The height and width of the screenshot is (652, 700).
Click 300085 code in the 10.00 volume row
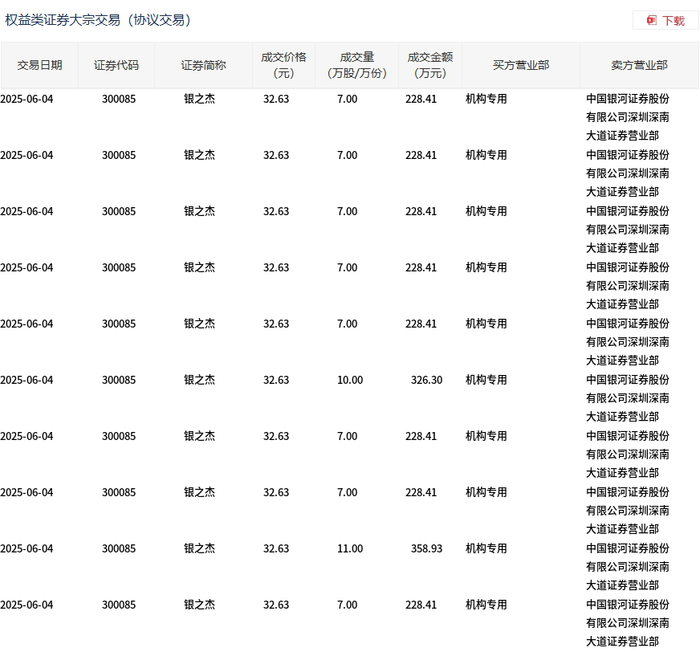tap(119, 380)
